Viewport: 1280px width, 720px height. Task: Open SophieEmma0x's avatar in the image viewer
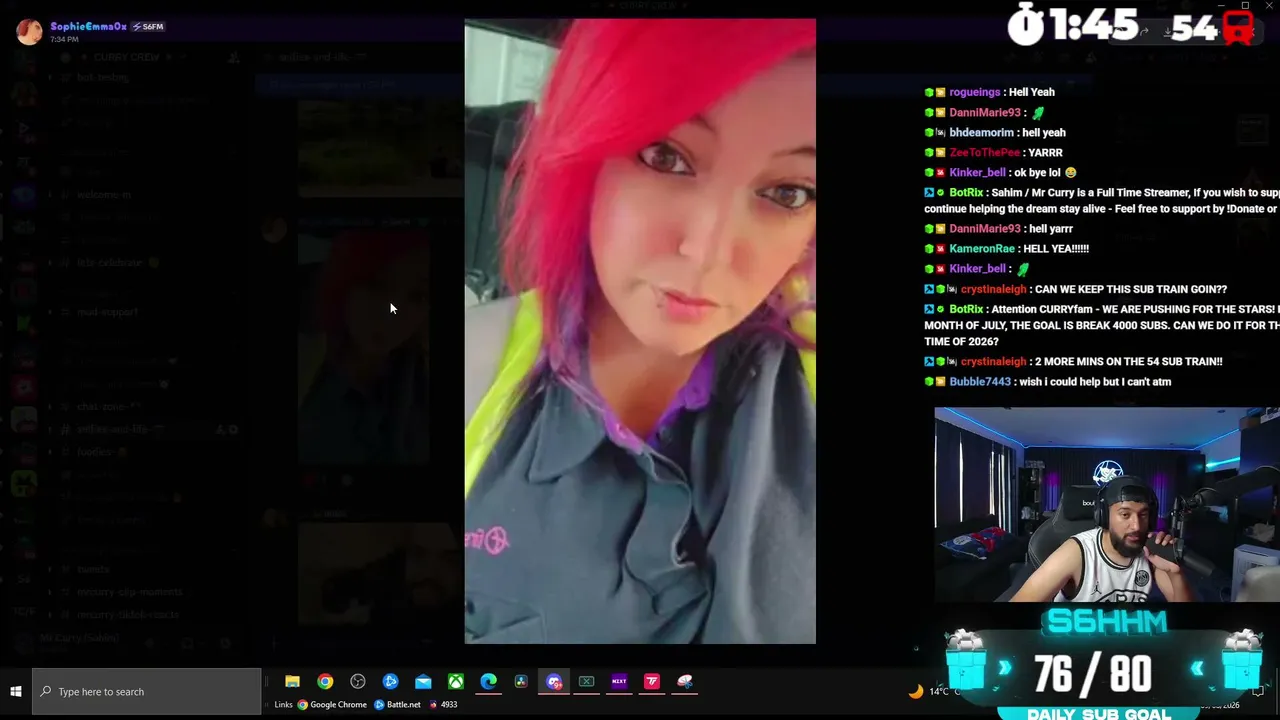pos(29,31)
